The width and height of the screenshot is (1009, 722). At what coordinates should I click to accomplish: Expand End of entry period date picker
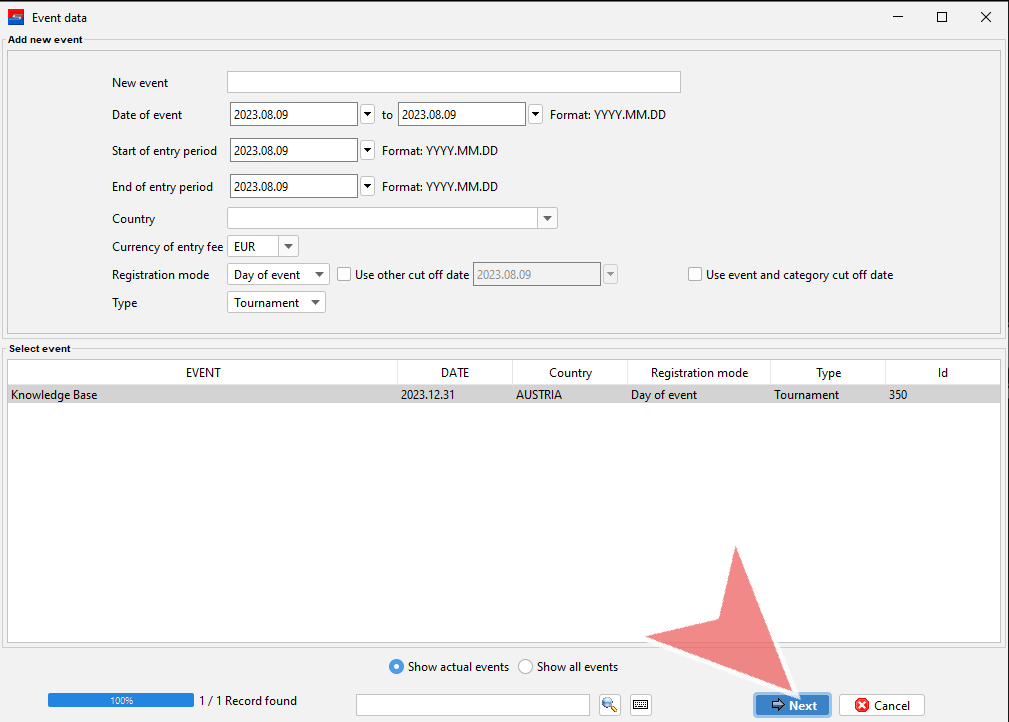pos(367,187)
